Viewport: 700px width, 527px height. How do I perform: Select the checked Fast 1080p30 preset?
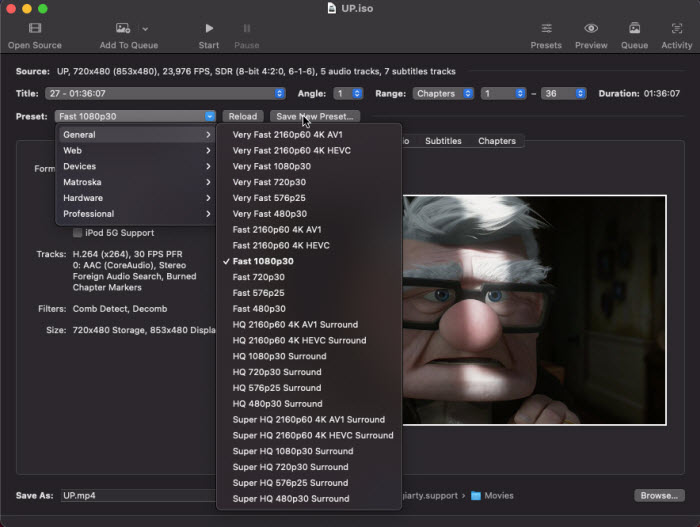(309, 261)
